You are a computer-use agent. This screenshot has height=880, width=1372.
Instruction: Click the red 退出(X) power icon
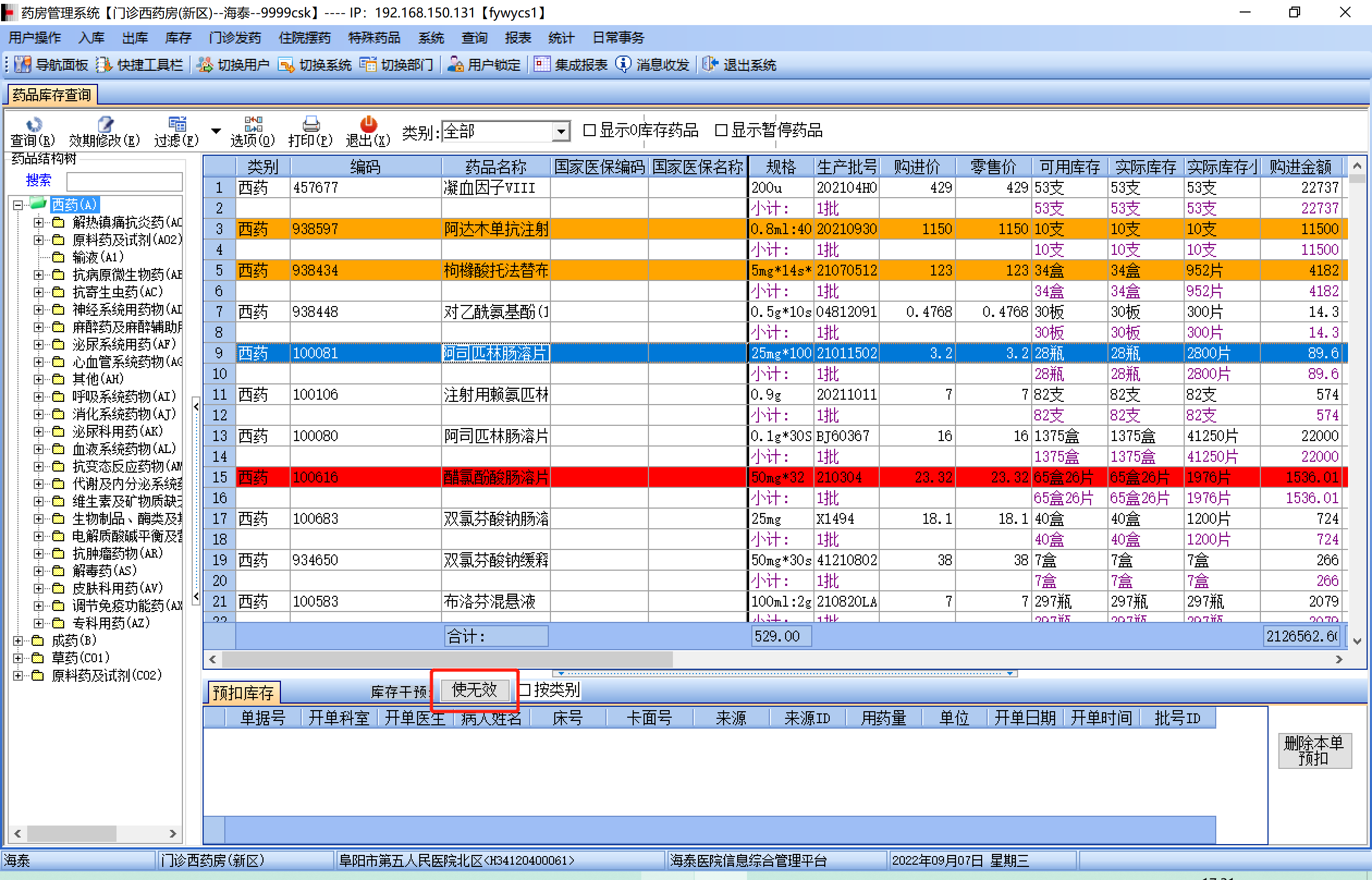pos(369,124)
